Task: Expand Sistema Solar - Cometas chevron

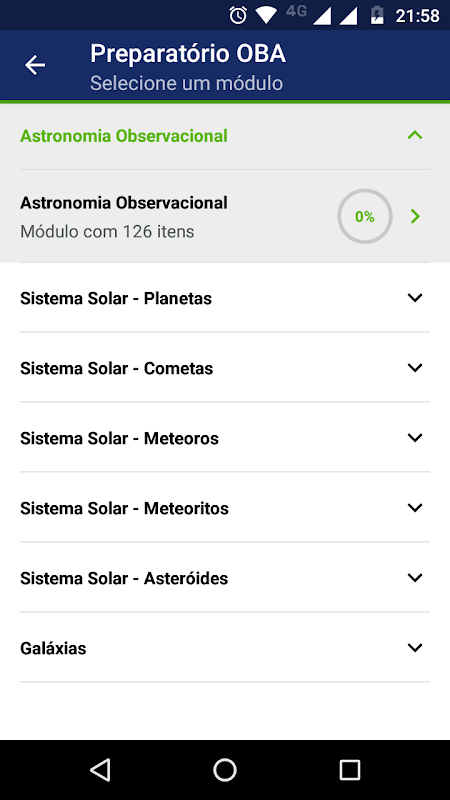Action: [x=415, y=367]
